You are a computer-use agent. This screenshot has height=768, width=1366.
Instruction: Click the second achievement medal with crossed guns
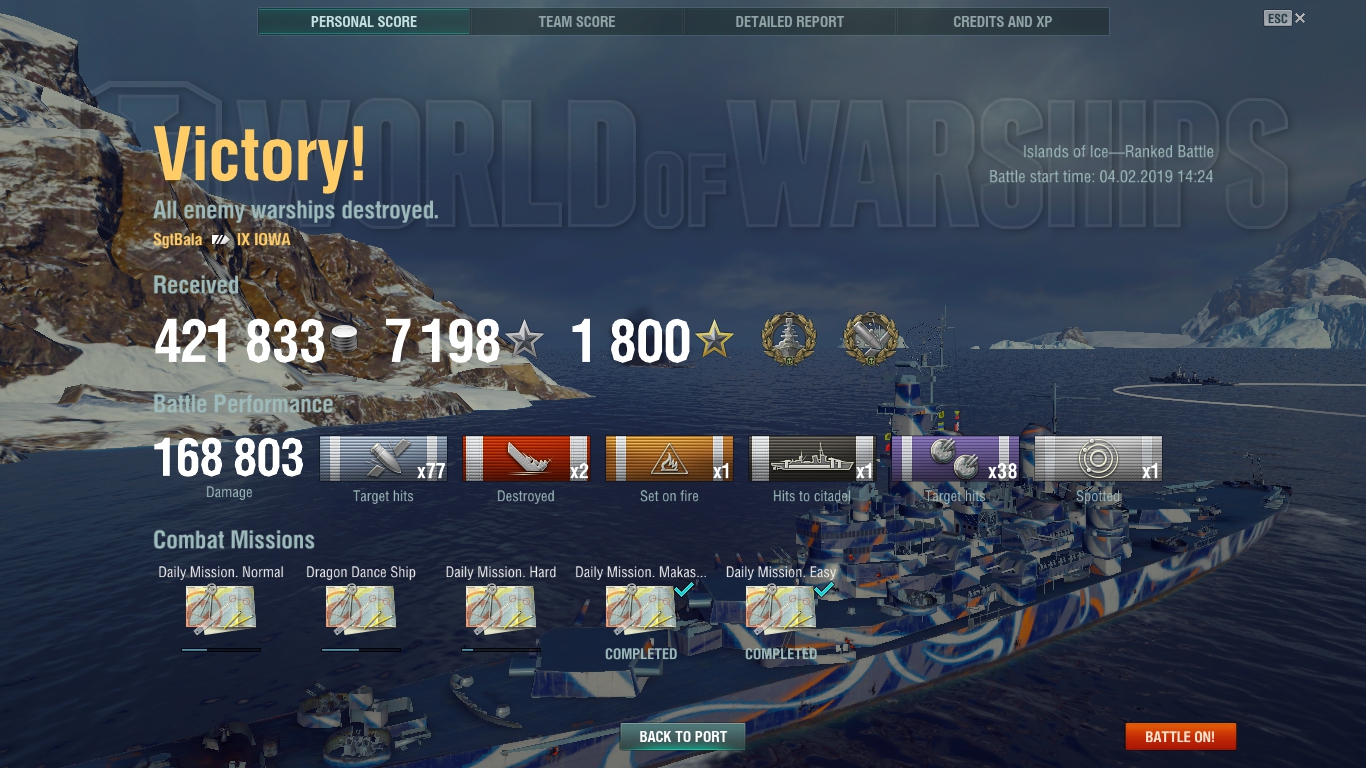click(871, 339)
